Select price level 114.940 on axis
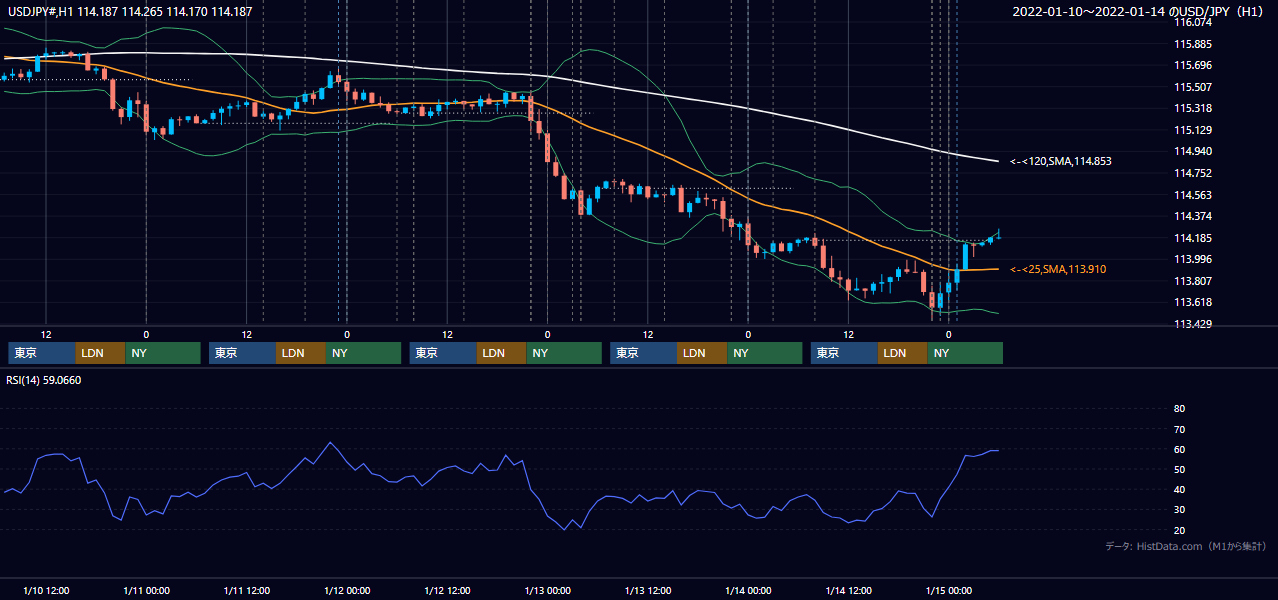Viewport: 1278px width, 600px height. [1192, 151]
